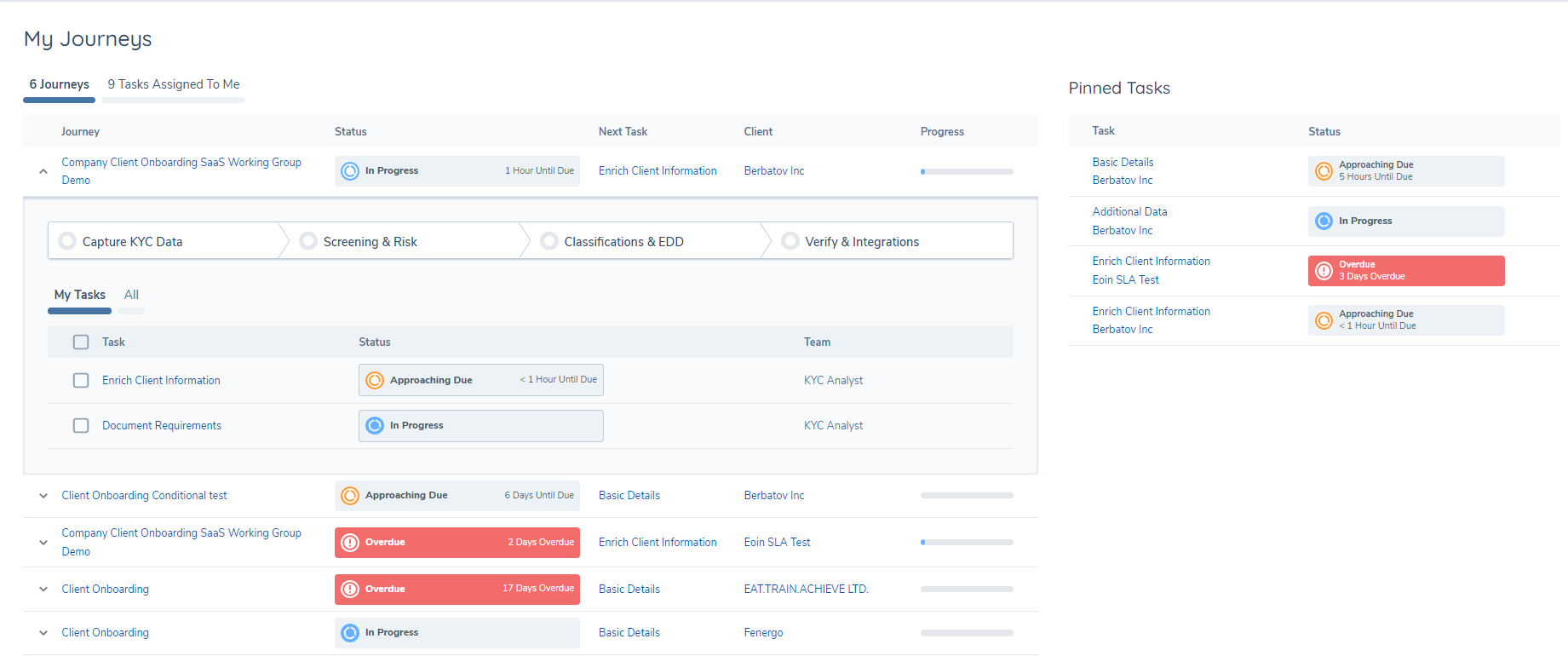The image size is (1568, 656).
Task: Click the Approaching Due icon on 6 Days Until Due row
Action: coord(350,495)
